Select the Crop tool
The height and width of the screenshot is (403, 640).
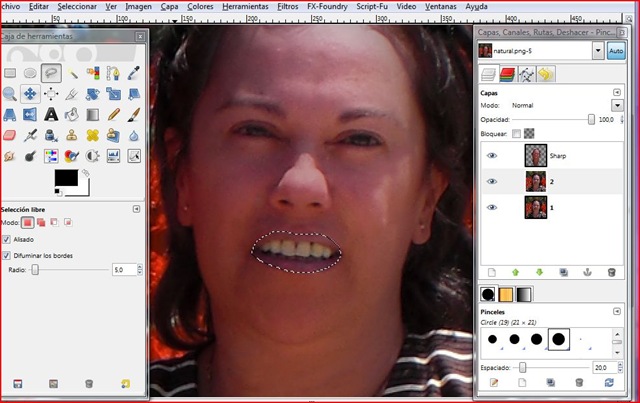tap(72, 94)
